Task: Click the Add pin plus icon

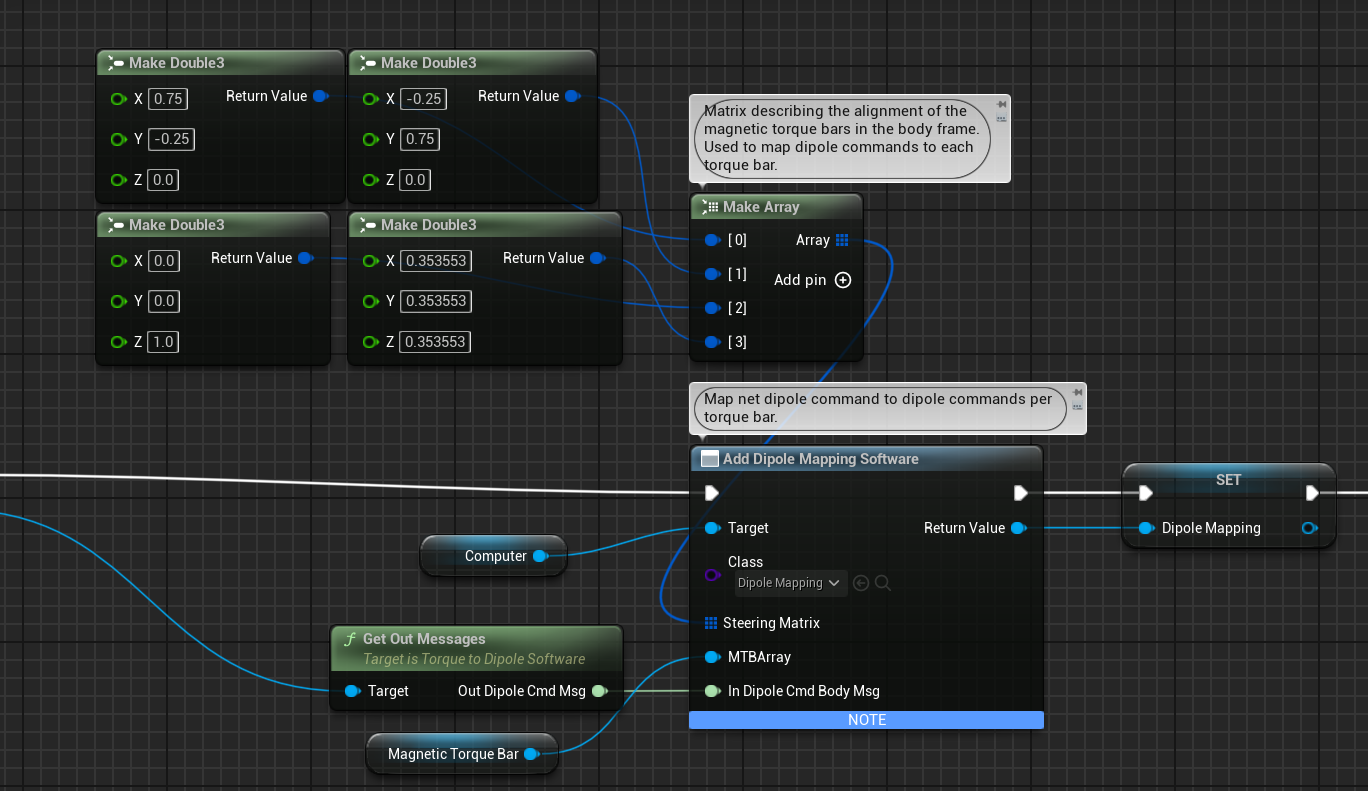Action: [843, 280]
